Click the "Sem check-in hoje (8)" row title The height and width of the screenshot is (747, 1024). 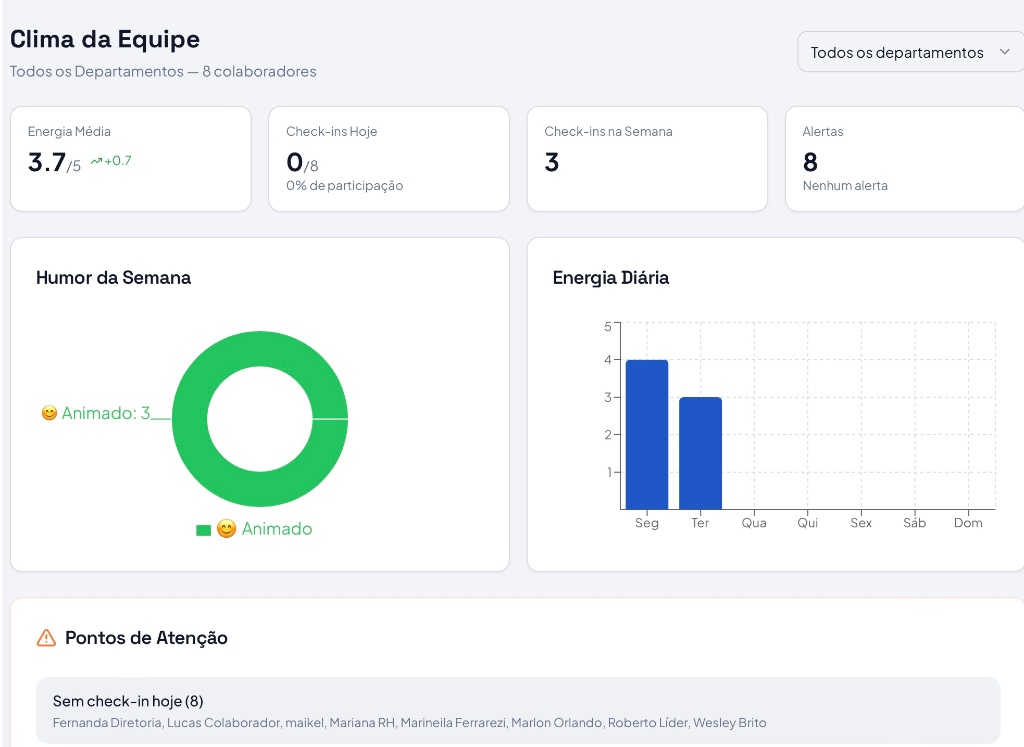[x=128, y=701]
